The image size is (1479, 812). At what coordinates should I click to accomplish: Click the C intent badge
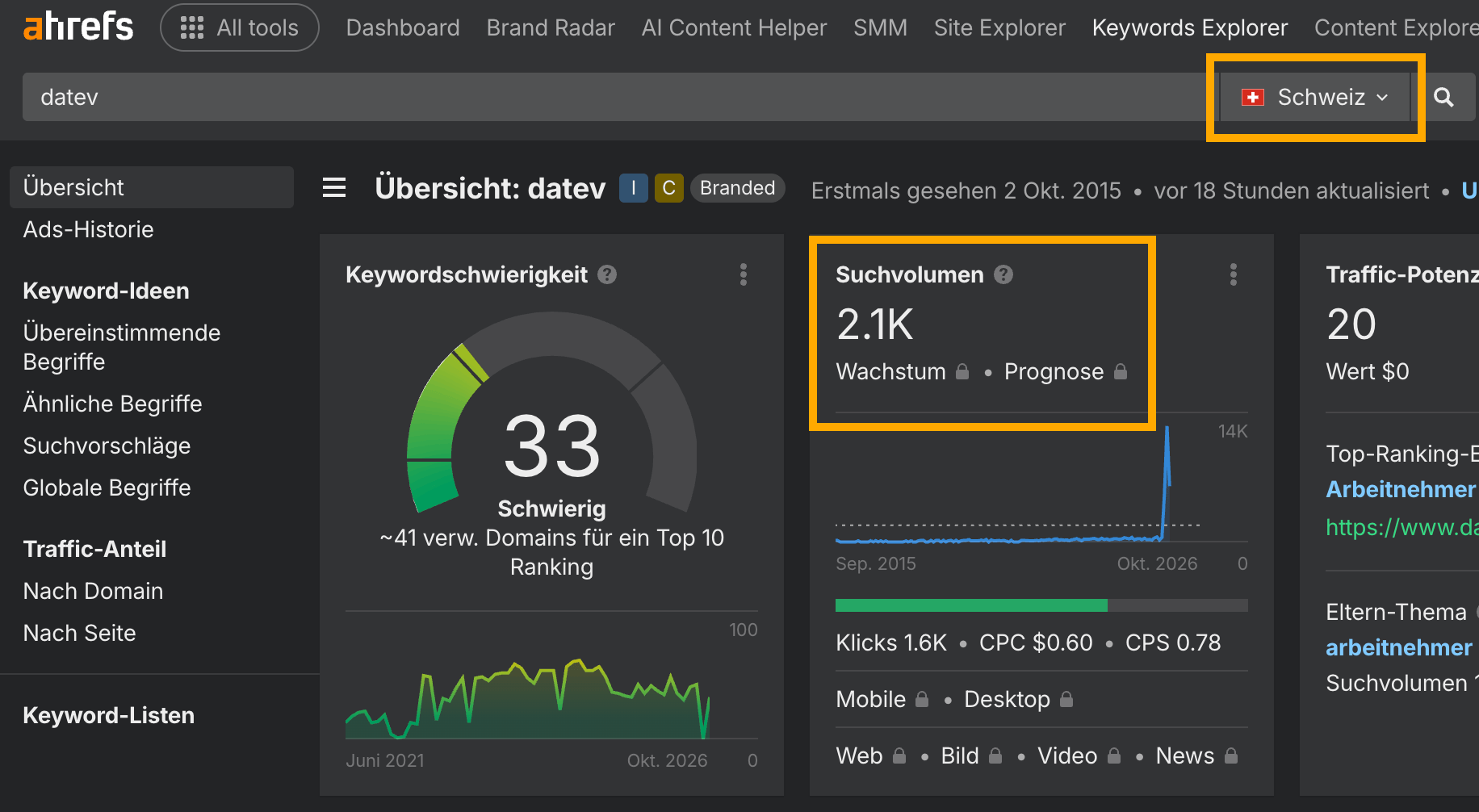tap(668, 188)
